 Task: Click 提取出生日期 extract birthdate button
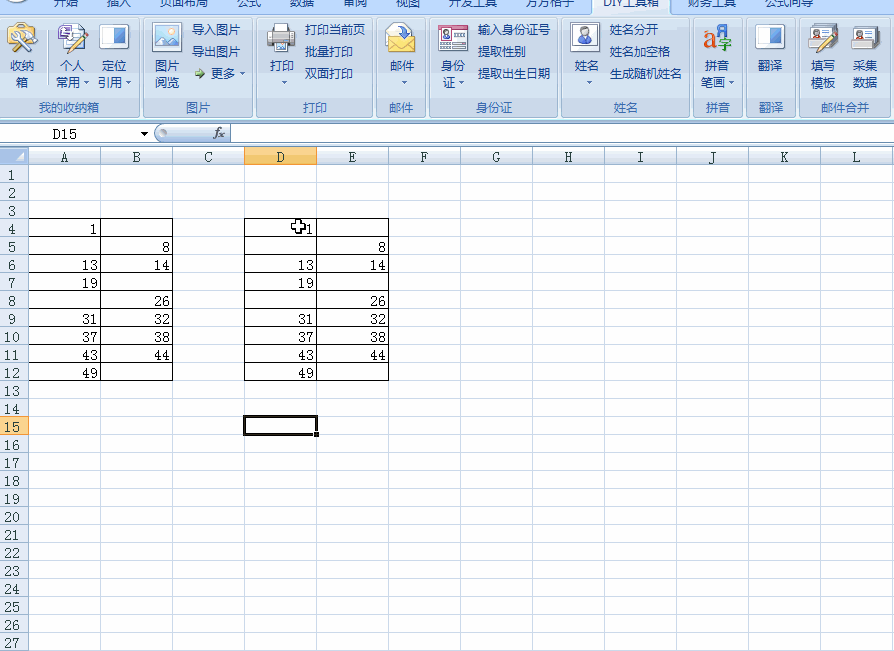point(513,74)
